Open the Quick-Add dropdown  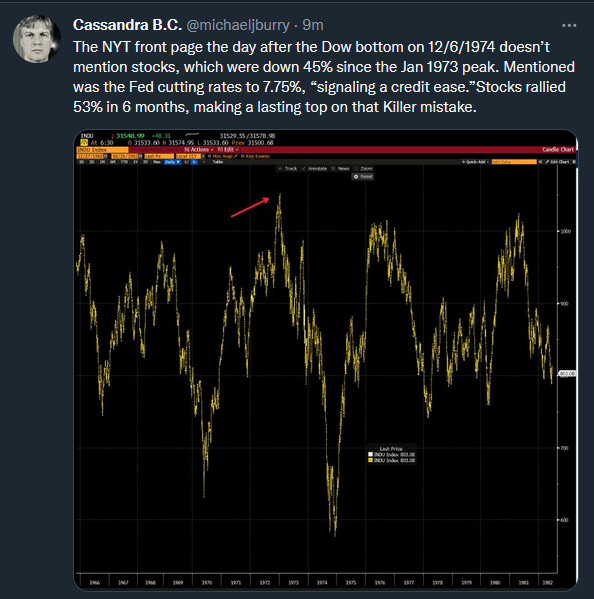[476, 162]
